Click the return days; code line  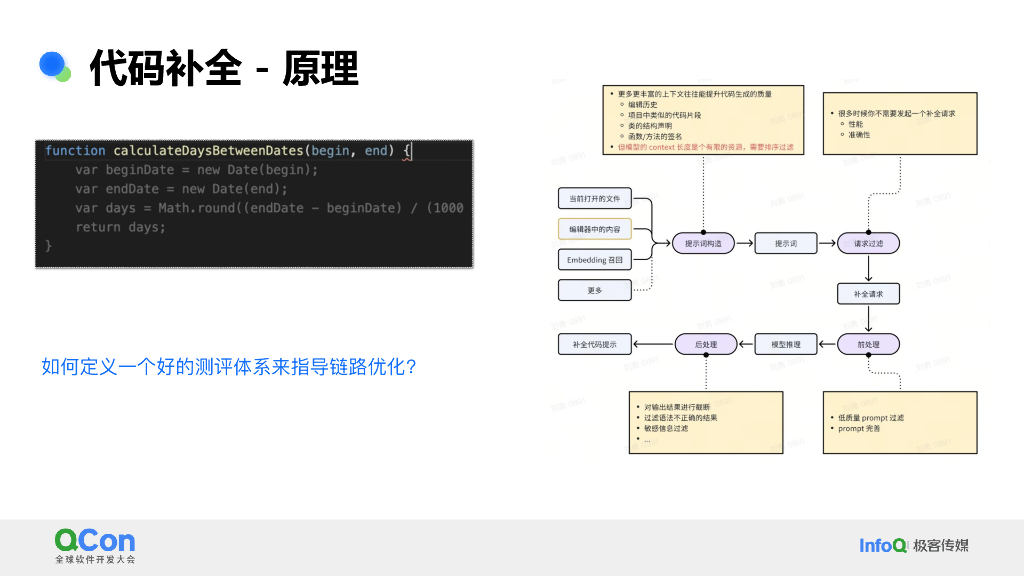click(120, 227)
